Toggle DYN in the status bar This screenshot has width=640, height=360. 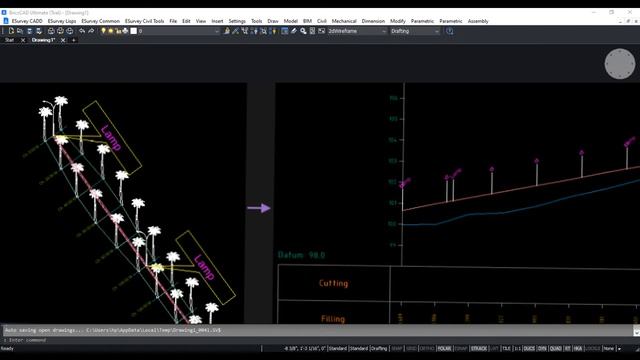point(542,349)
